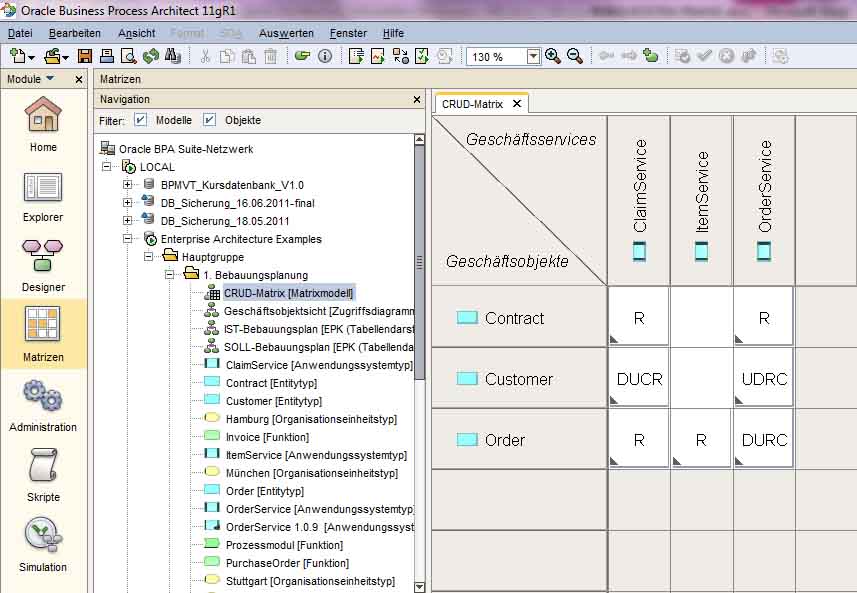This screenshot has width=857, height=593.
Task: Click the Open folder toolbar icon
Action: tap(52, 56)
